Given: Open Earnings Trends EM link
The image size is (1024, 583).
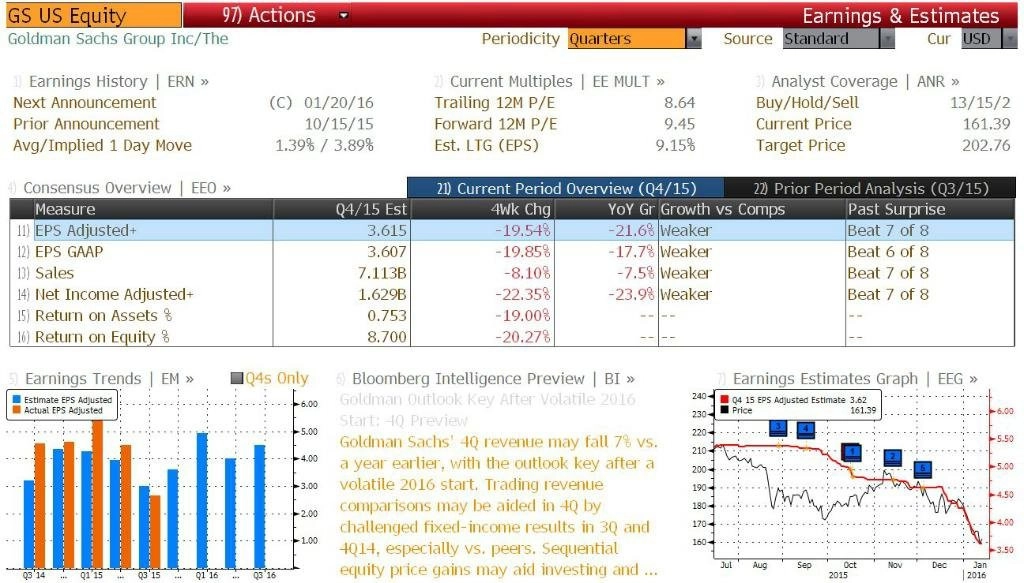Looking at the screenshot, I should click(x=109, y=379).
